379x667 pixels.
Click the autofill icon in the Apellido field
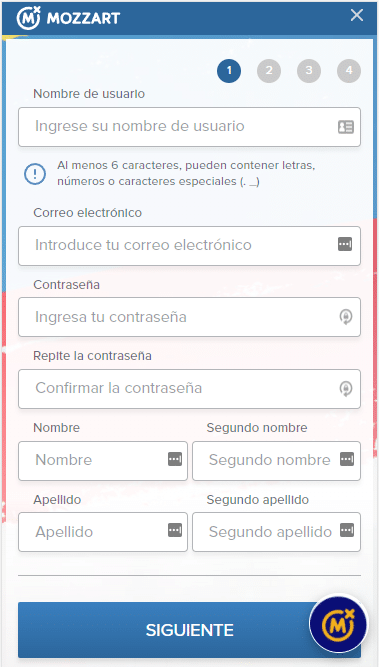click(175, 530)
